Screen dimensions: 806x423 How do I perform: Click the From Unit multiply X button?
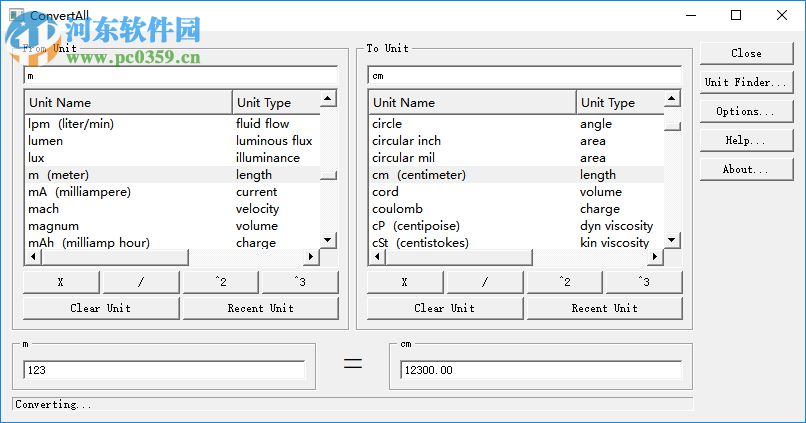click(61, 282)
